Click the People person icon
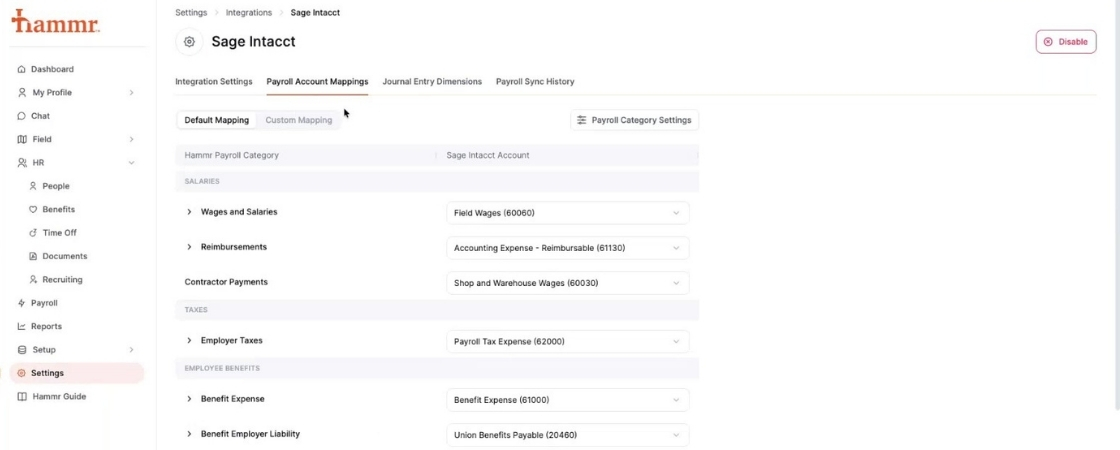1120x450 pixels. [33, 186]
